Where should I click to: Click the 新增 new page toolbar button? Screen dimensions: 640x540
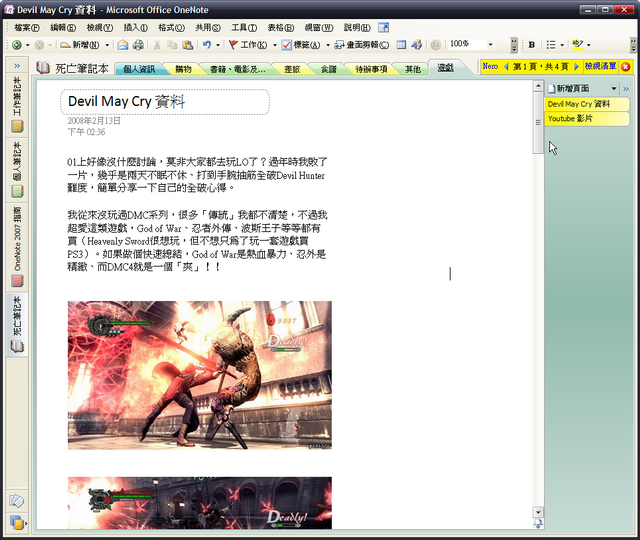(80, 45)
